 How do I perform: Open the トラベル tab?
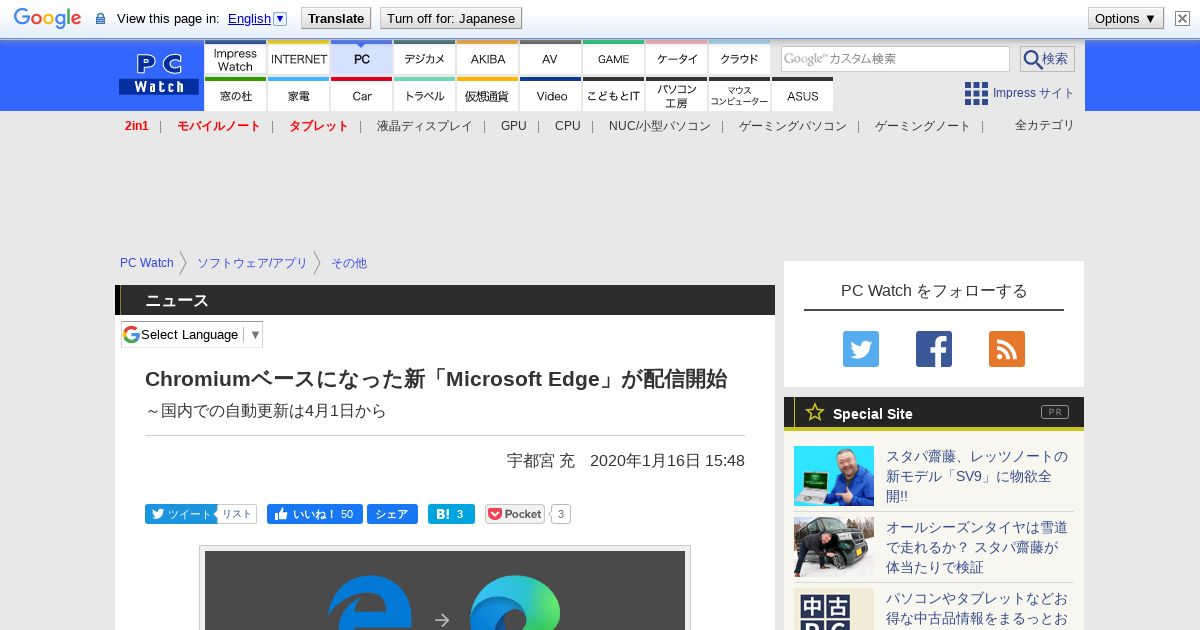pyautogui.click(x=424, y=95)
